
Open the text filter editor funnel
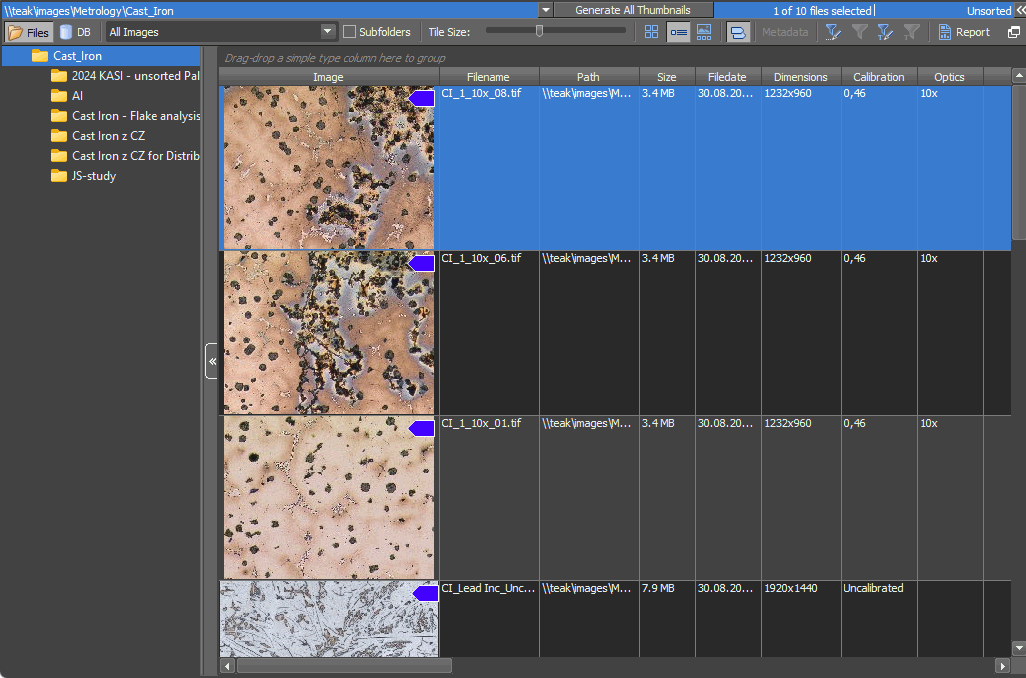point(885,31)
